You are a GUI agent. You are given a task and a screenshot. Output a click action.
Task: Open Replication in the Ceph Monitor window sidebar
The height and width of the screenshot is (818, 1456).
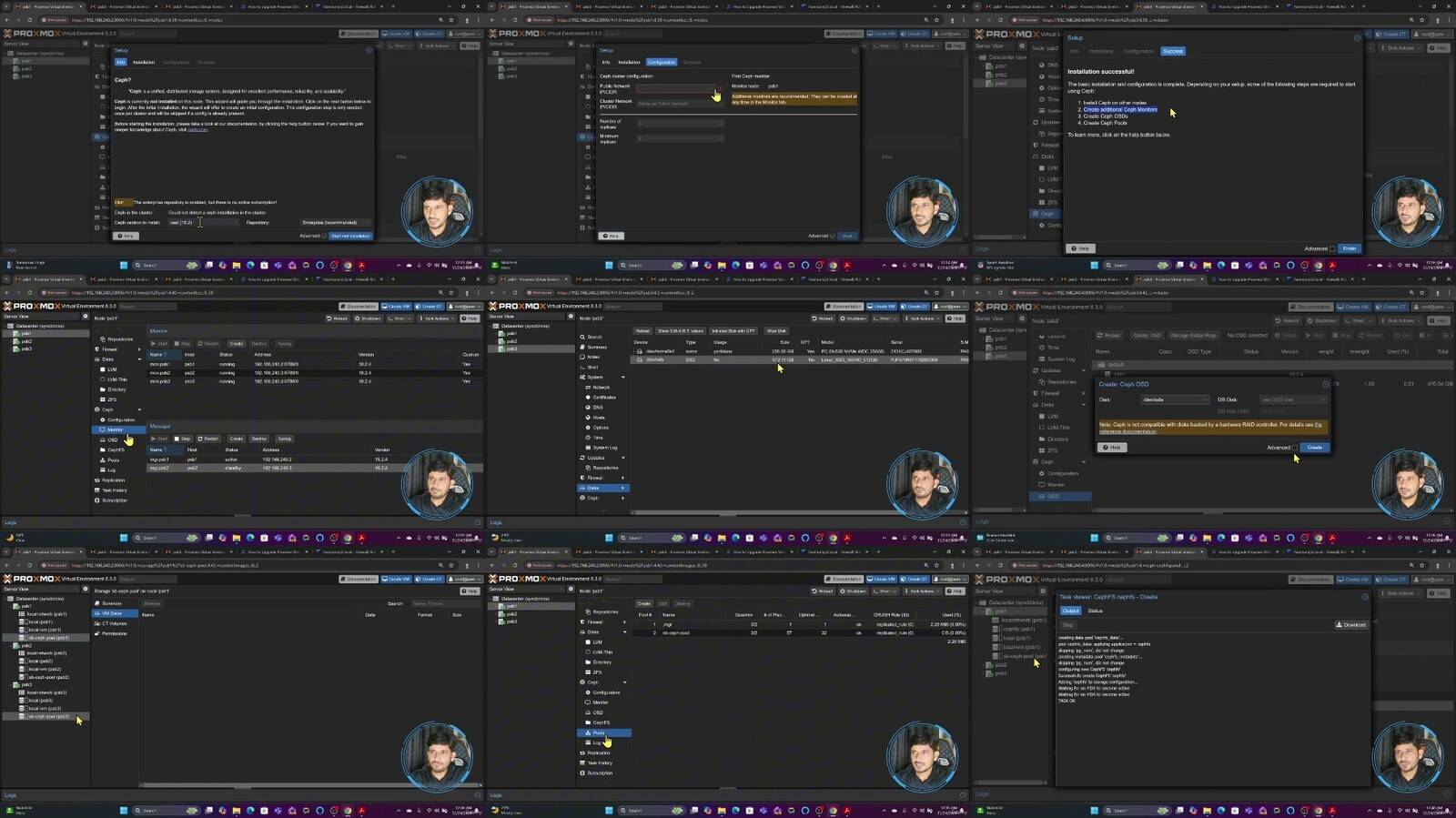tap(113, 480)
